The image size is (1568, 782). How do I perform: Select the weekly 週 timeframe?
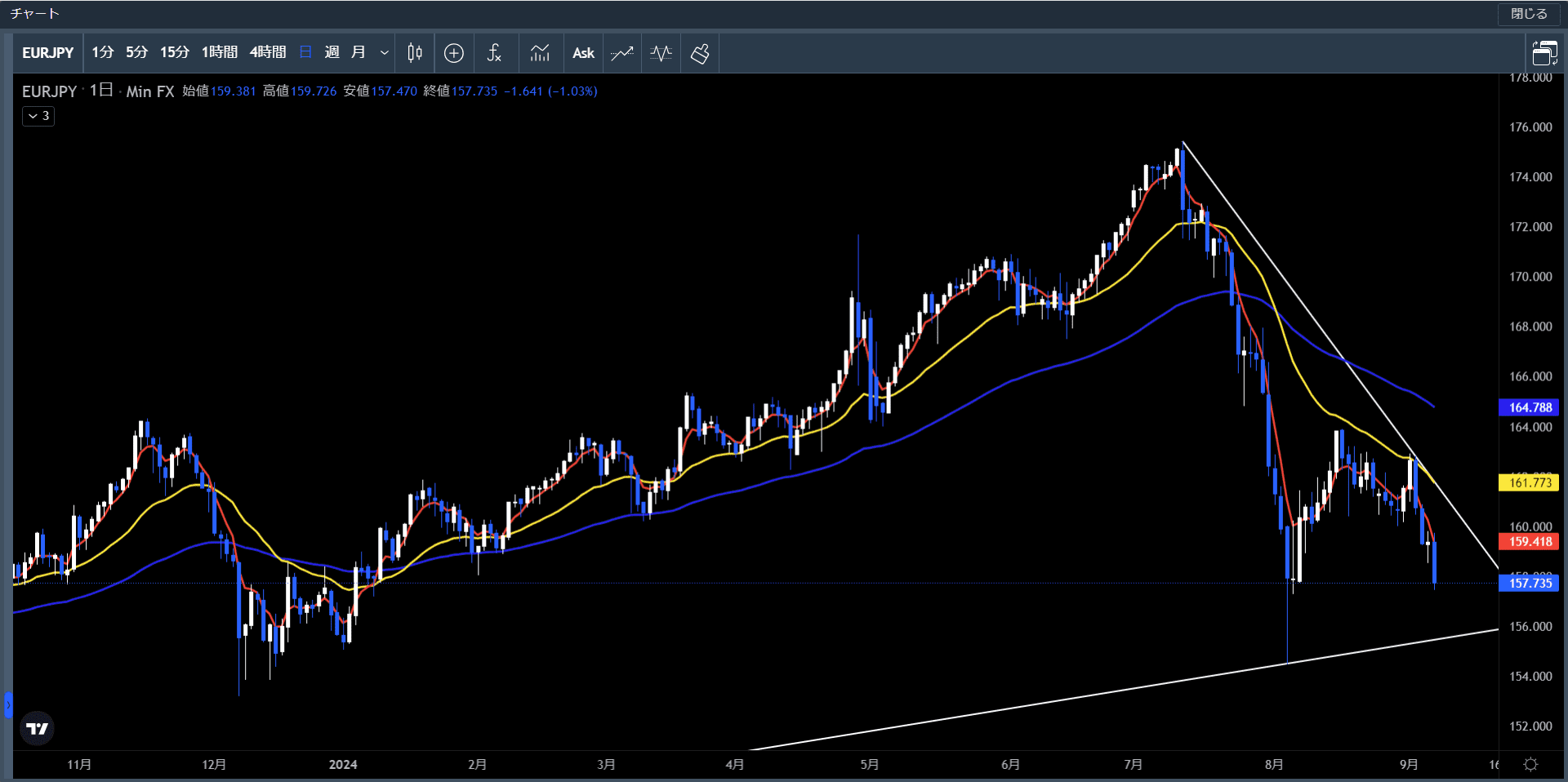332,53
